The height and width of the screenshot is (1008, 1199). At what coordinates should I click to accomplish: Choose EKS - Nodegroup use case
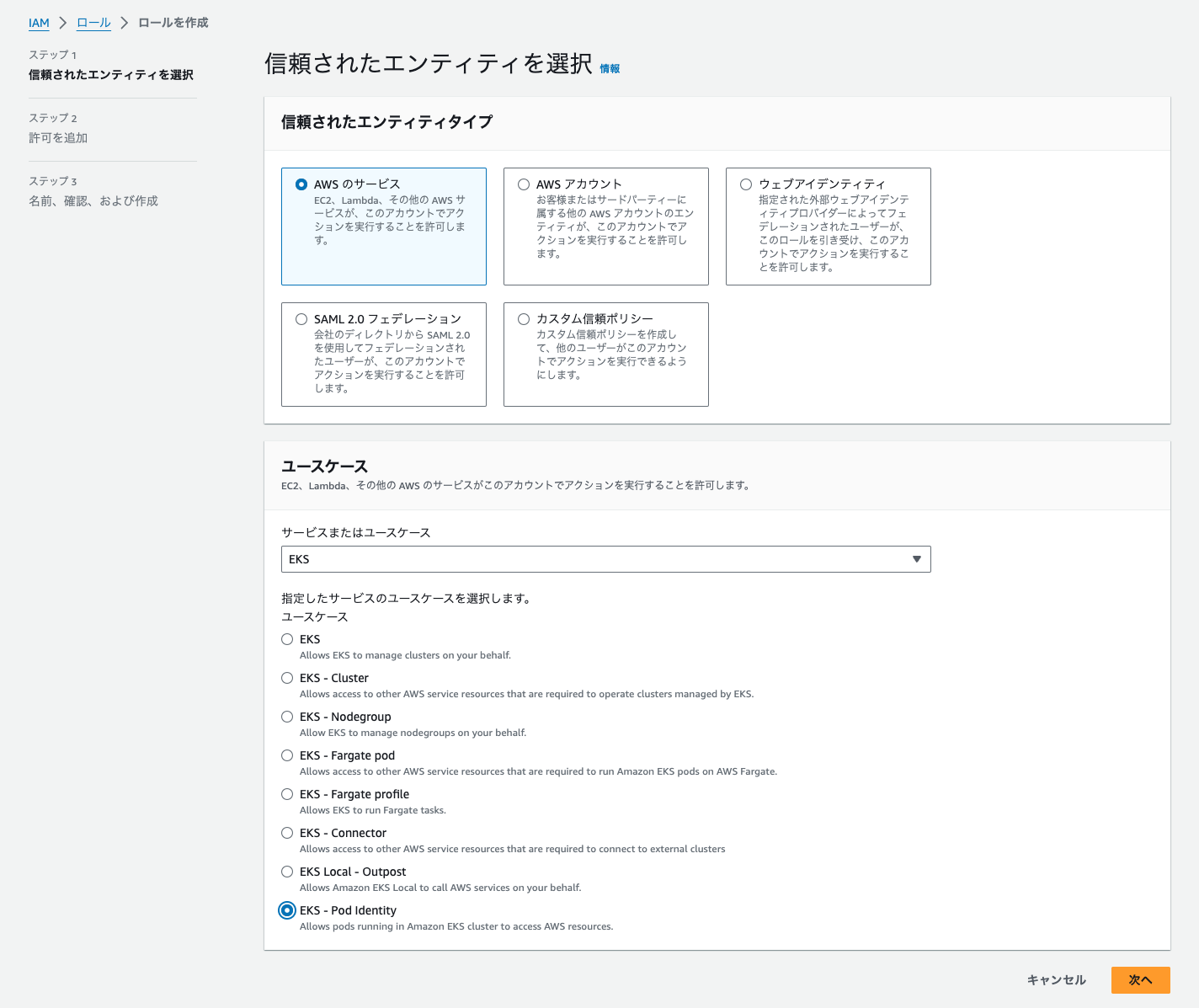tap(287, 717)
